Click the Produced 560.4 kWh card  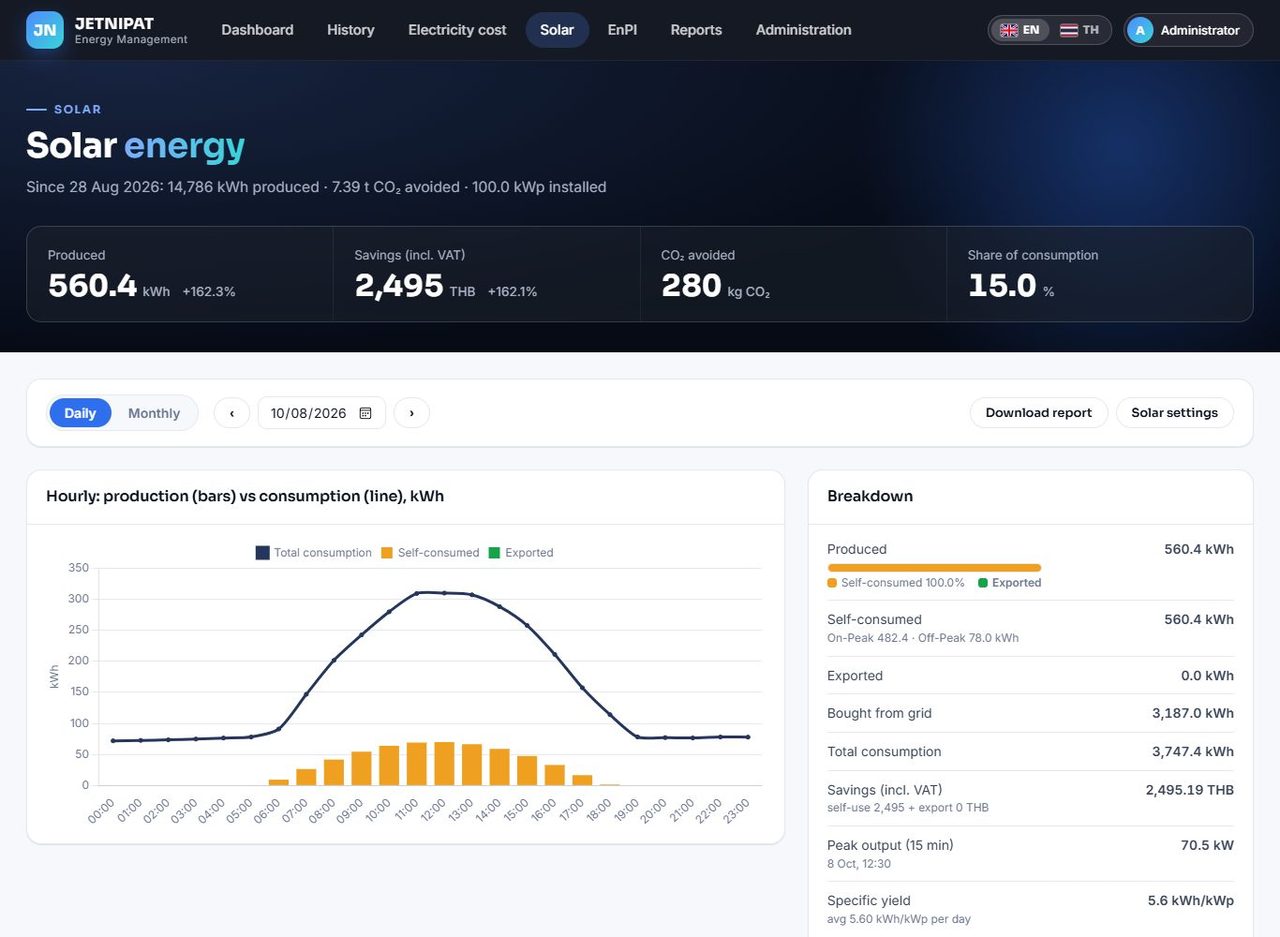coord(180,274)
